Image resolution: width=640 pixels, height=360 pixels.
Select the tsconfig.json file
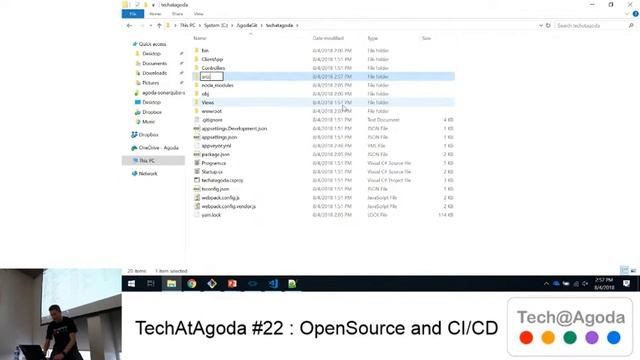(x=215, y=189)
